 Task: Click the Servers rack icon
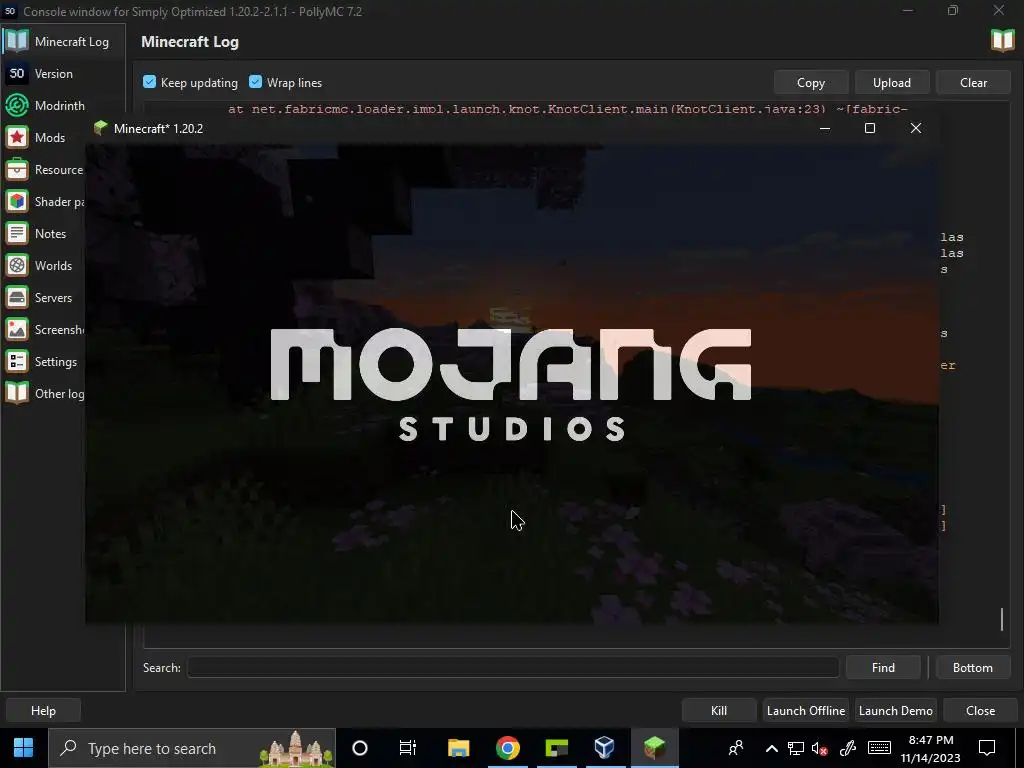[17, 297]
